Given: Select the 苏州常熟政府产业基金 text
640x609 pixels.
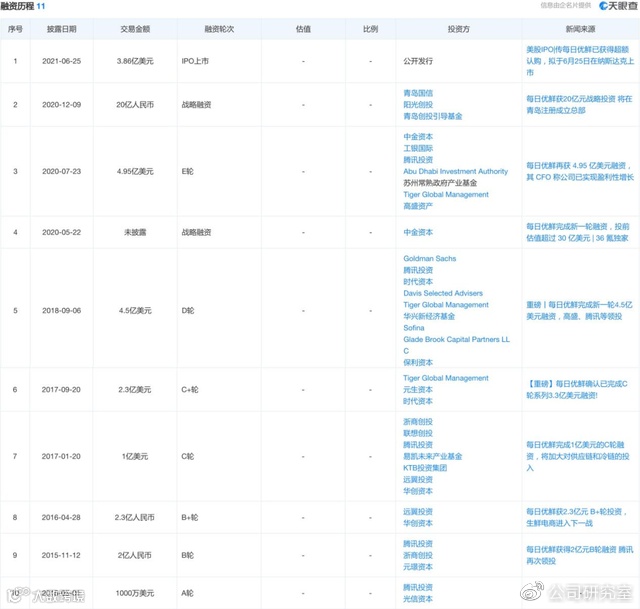Looking at the screenshot, I should tap(440, 183).
